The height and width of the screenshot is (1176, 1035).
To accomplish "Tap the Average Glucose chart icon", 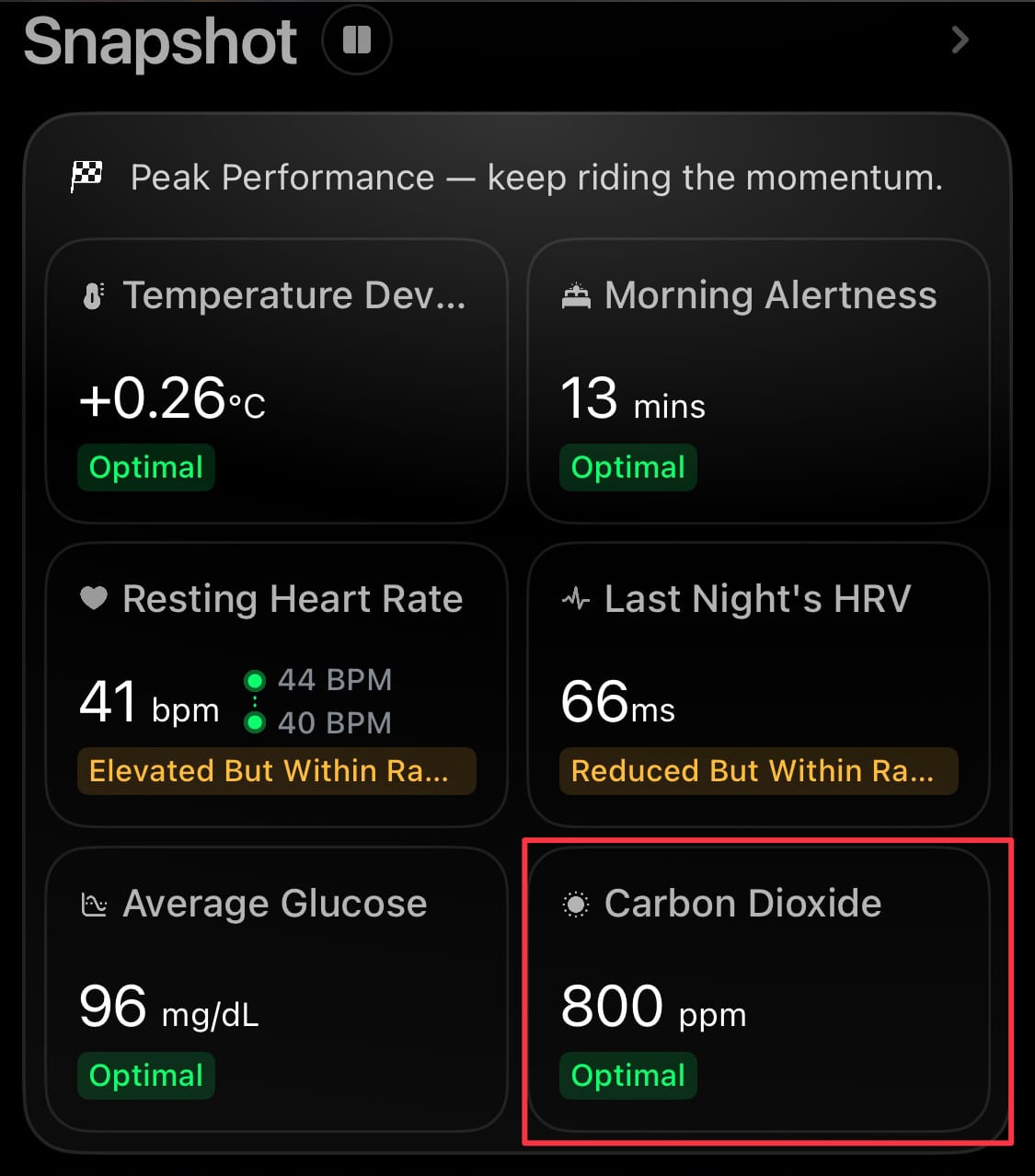I will tap(94, 905).
